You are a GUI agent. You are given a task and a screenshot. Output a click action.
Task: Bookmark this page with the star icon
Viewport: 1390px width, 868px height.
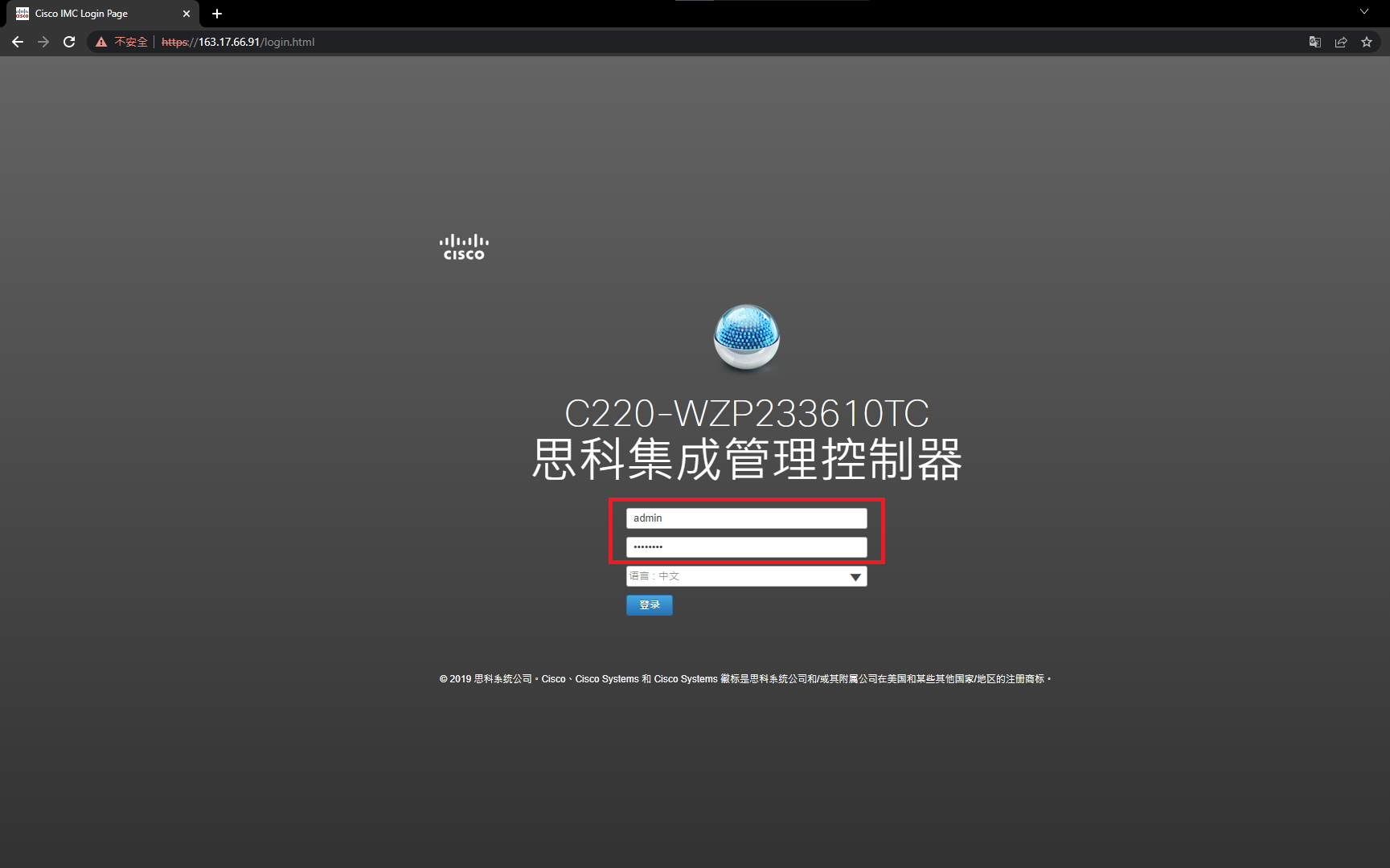1367,42
